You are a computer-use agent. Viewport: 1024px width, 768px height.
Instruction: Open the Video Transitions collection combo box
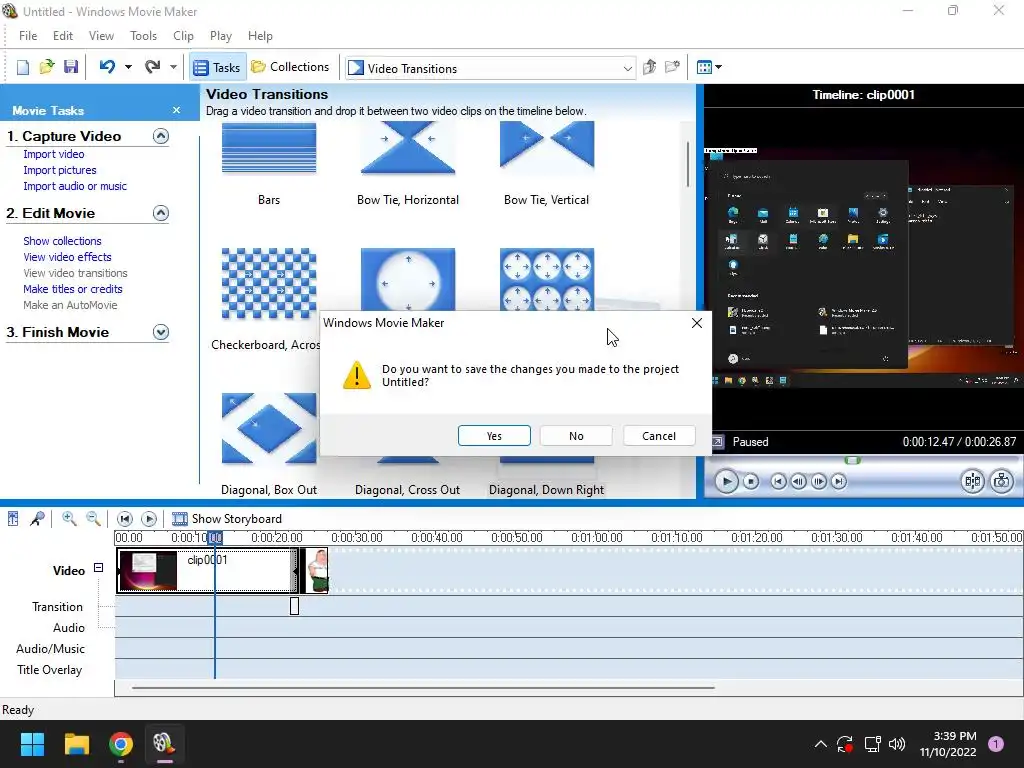point(490,68)
